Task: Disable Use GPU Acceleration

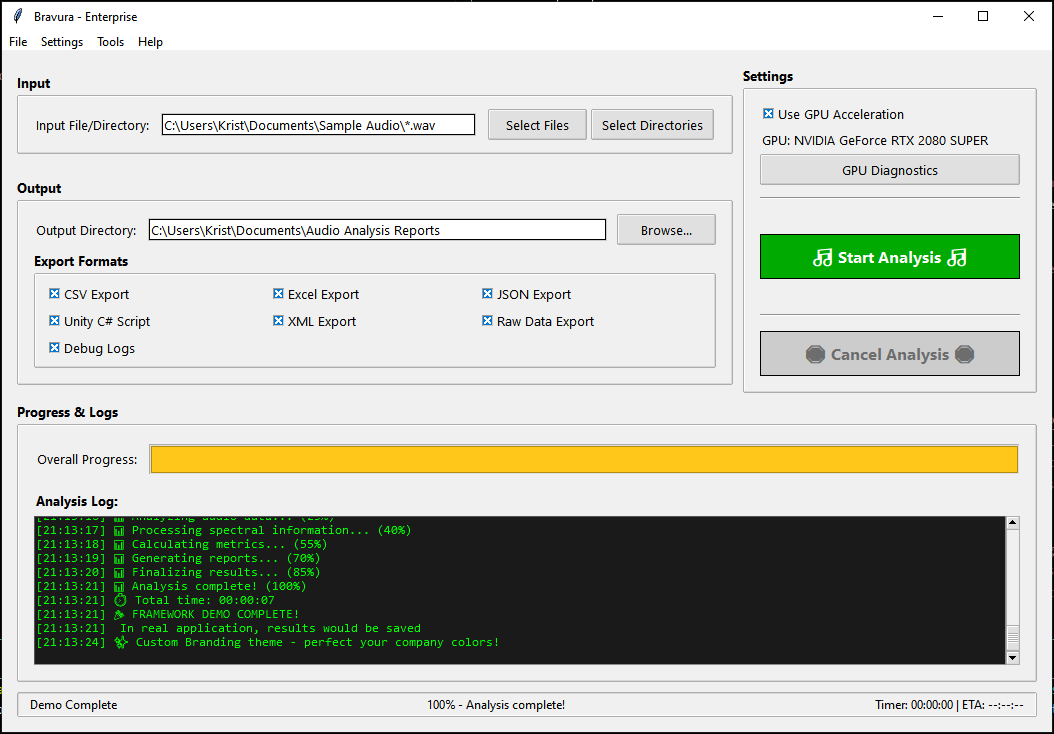Action: point(768,114)
